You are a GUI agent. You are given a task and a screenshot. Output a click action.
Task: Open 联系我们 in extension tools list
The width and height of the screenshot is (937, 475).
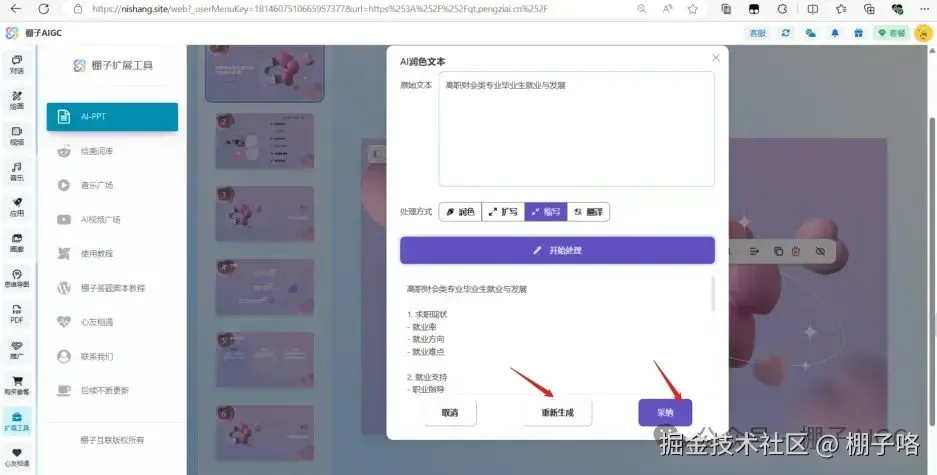112,357
